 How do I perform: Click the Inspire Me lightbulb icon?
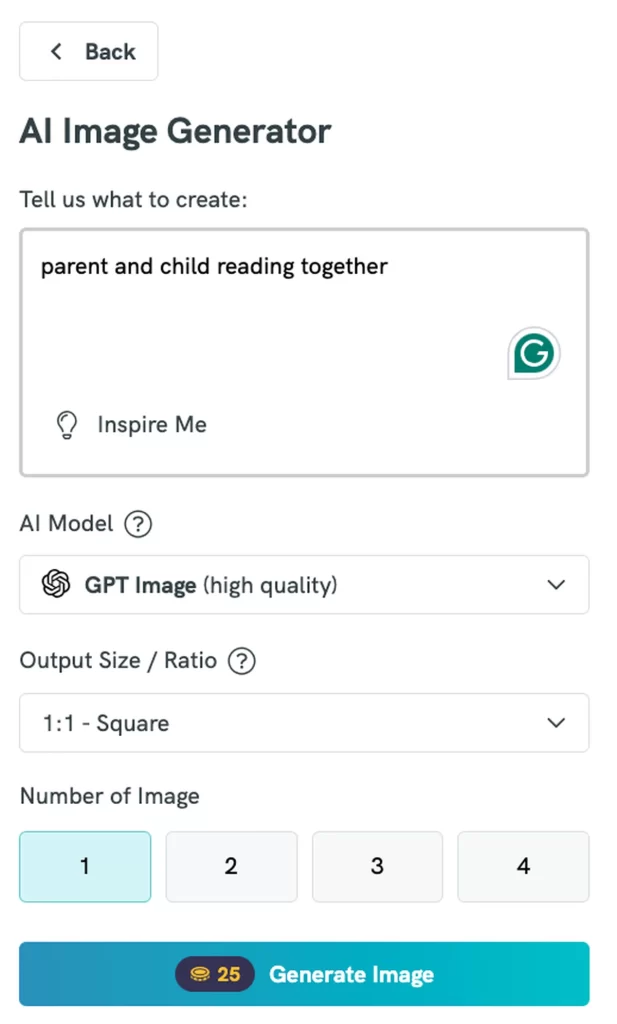point(67,424)
